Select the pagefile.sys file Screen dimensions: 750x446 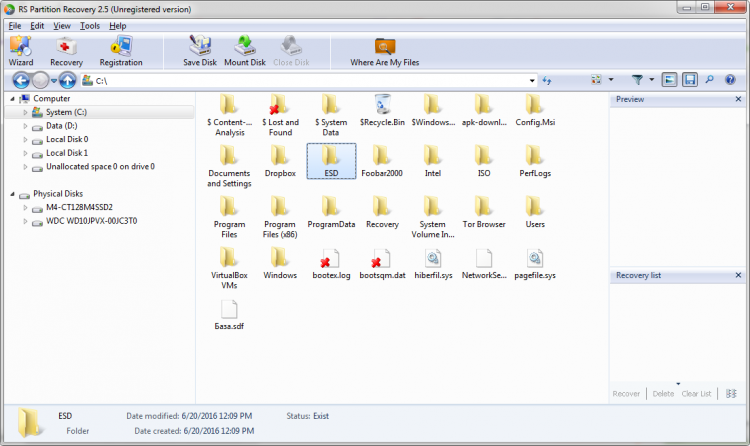[x=535, y=264]
